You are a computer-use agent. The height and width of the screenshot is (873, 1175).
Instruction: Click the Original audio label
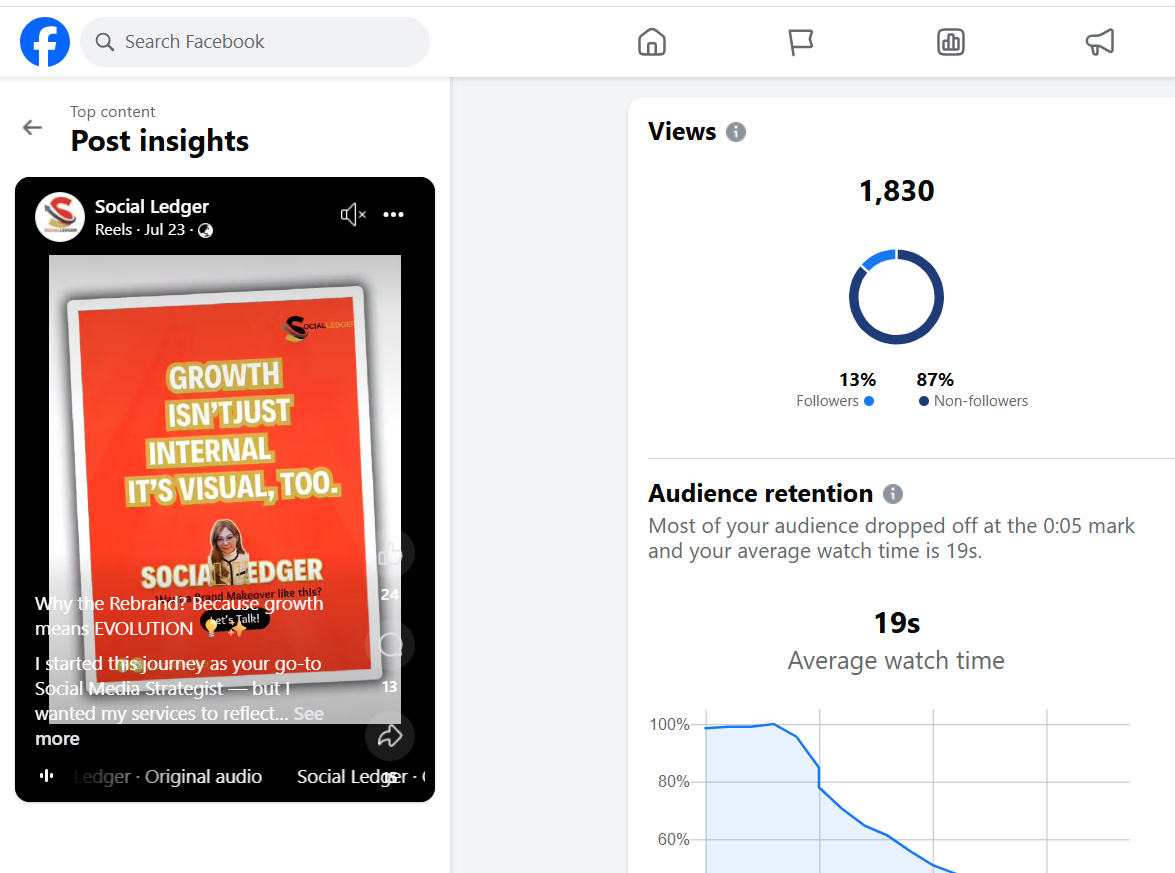coord(203,777)
